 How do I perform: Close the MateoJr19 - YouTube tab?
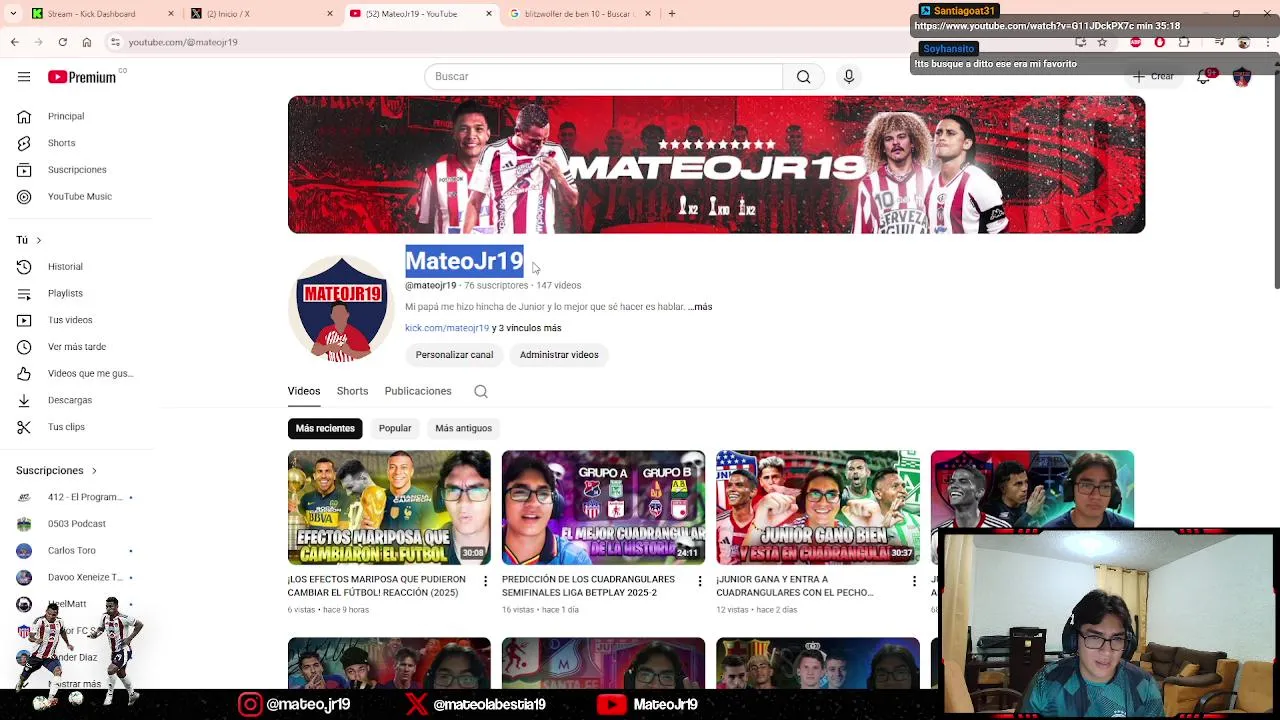click(x=489, y=14)
